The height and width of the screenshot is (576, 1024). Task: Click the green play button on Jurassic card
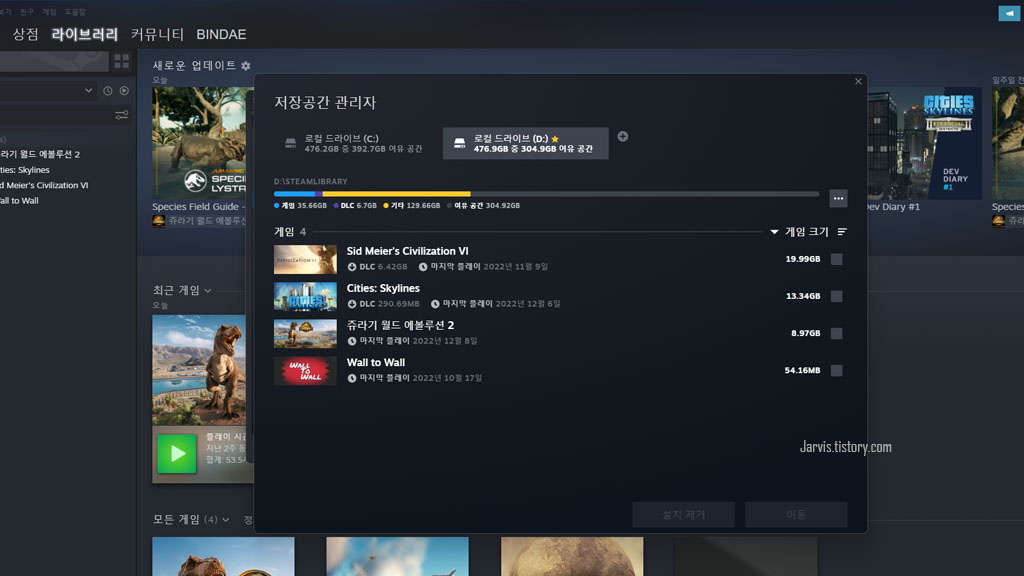click(x=176, y=453)
